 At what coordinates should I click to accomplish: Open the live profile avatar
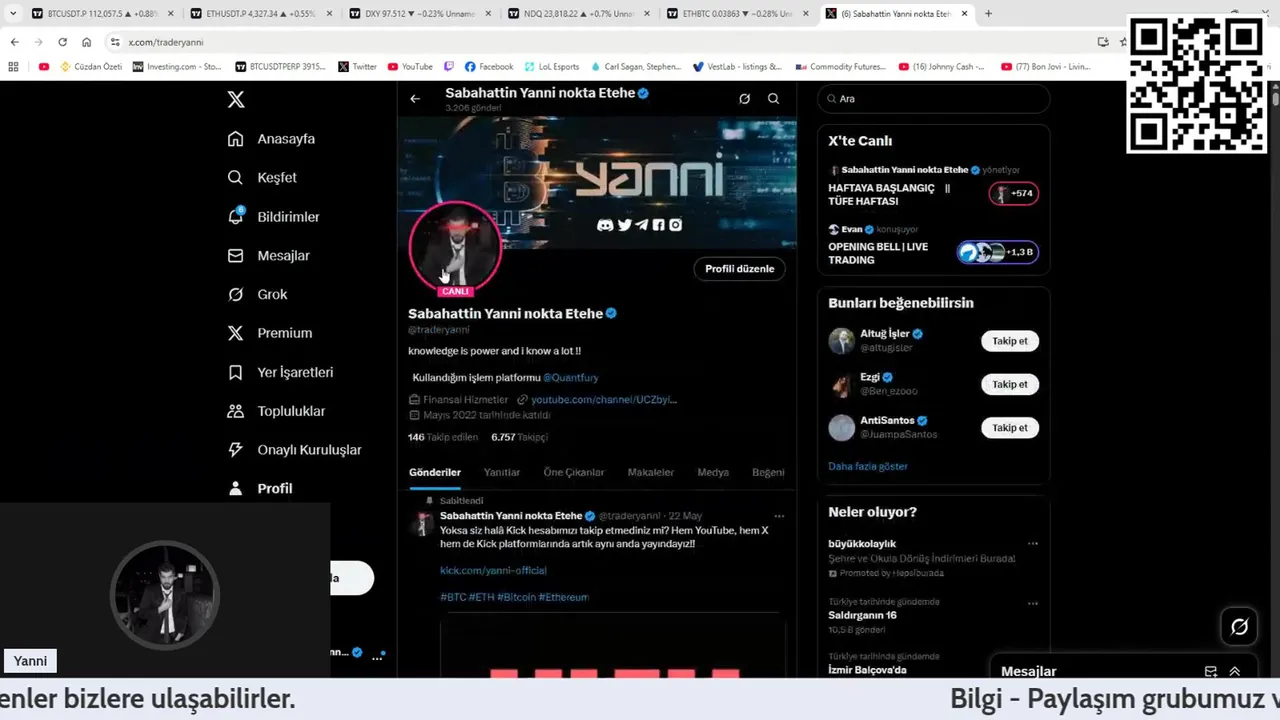click(x=455, y=247)
